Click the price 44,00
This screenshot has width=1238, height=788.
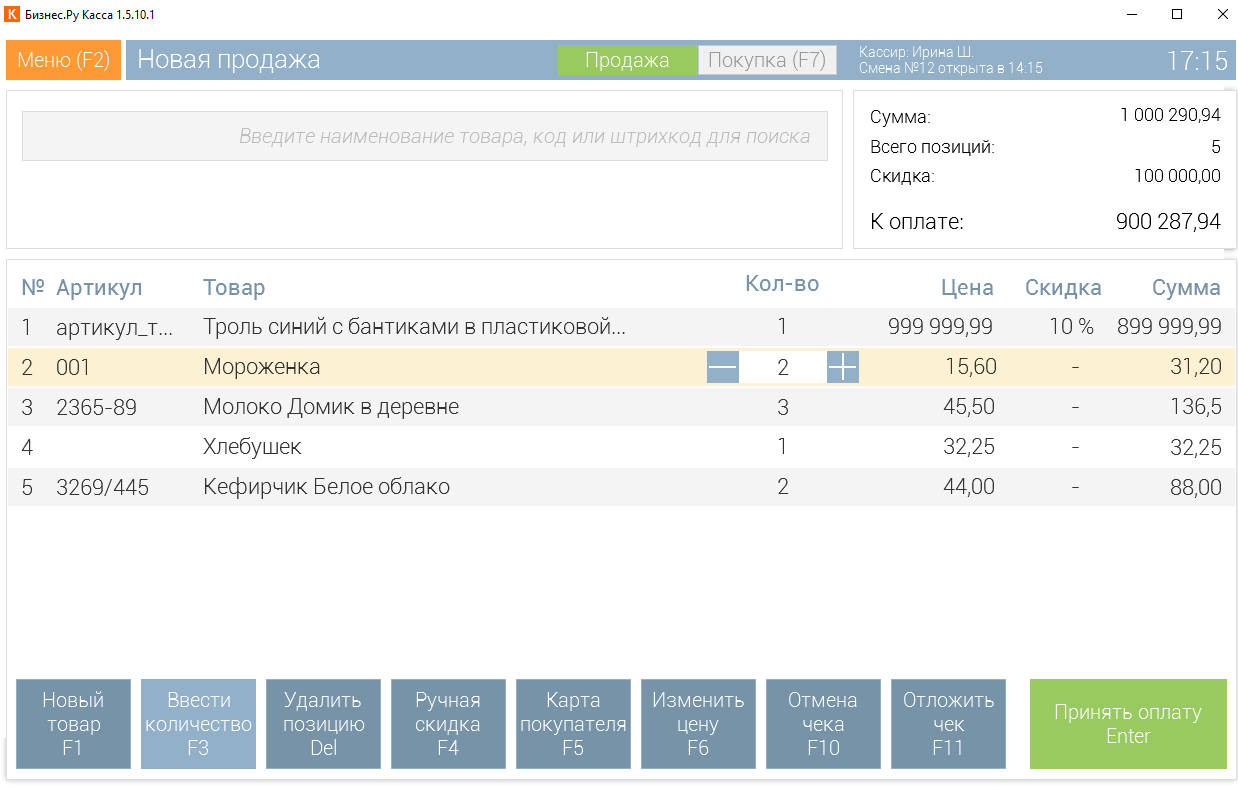[x=969, y=487]
